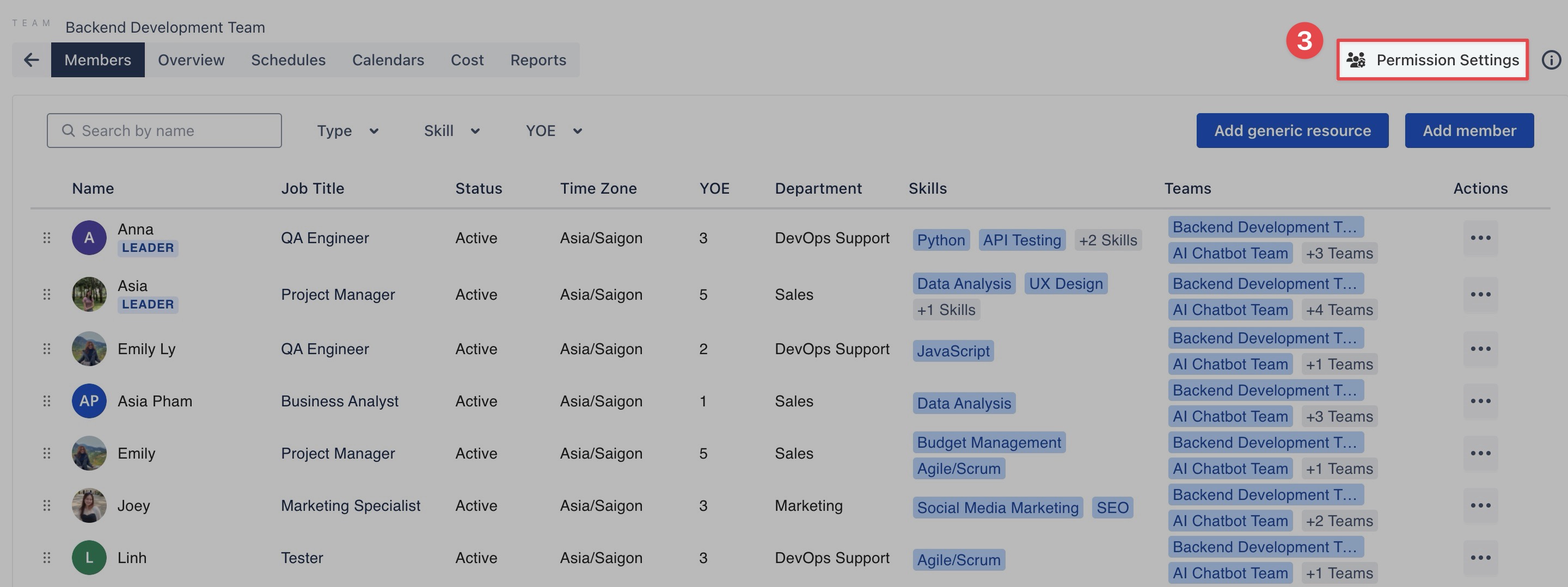Open the three-dot menu for Joey
Screen dimensions: 1568x587
(x=1480, y=505)
